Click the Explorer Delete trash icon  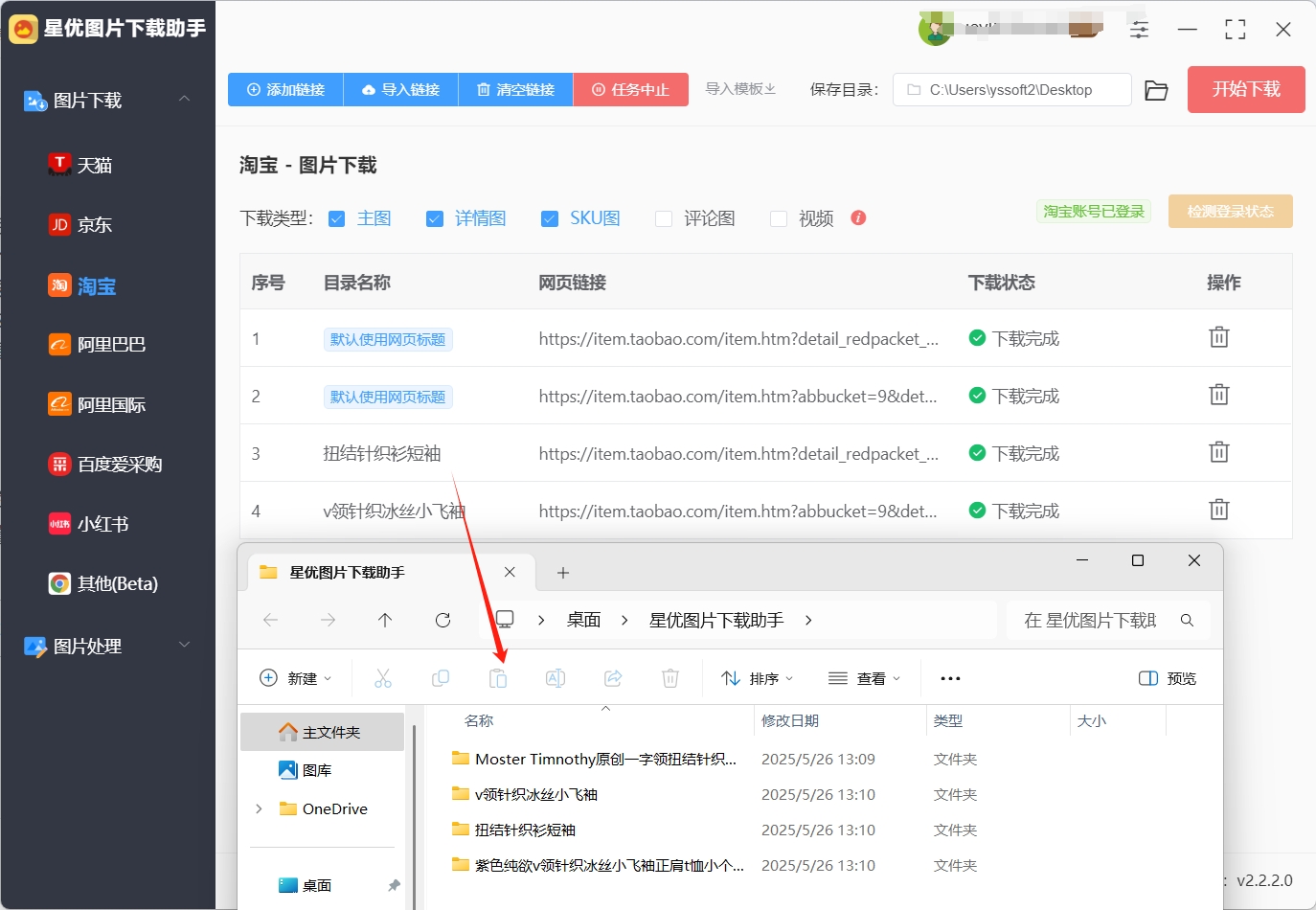pyautogui.click(x=670, y=678)
